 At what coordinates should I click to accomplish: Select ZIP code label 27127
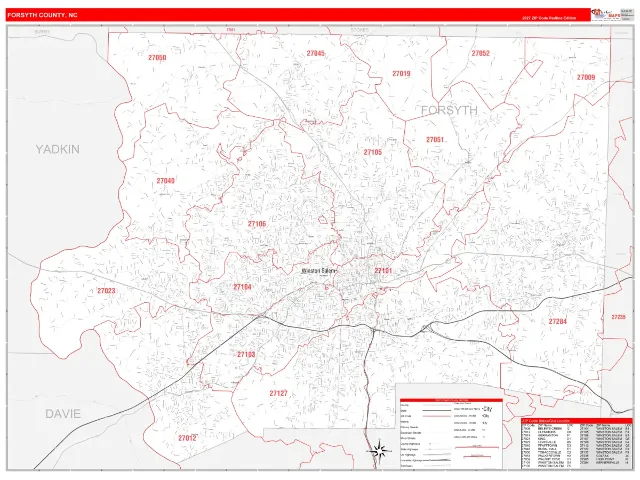(278, 393)
